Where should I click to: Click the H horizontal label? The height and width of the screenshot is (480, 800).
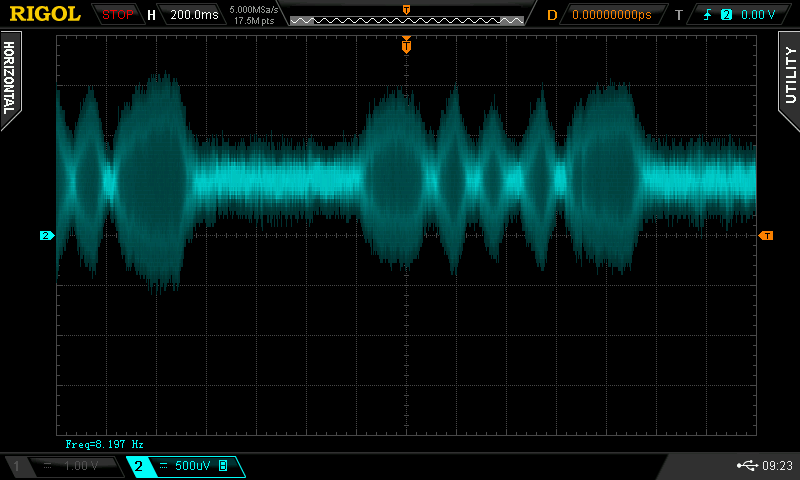tap(151, 15)
